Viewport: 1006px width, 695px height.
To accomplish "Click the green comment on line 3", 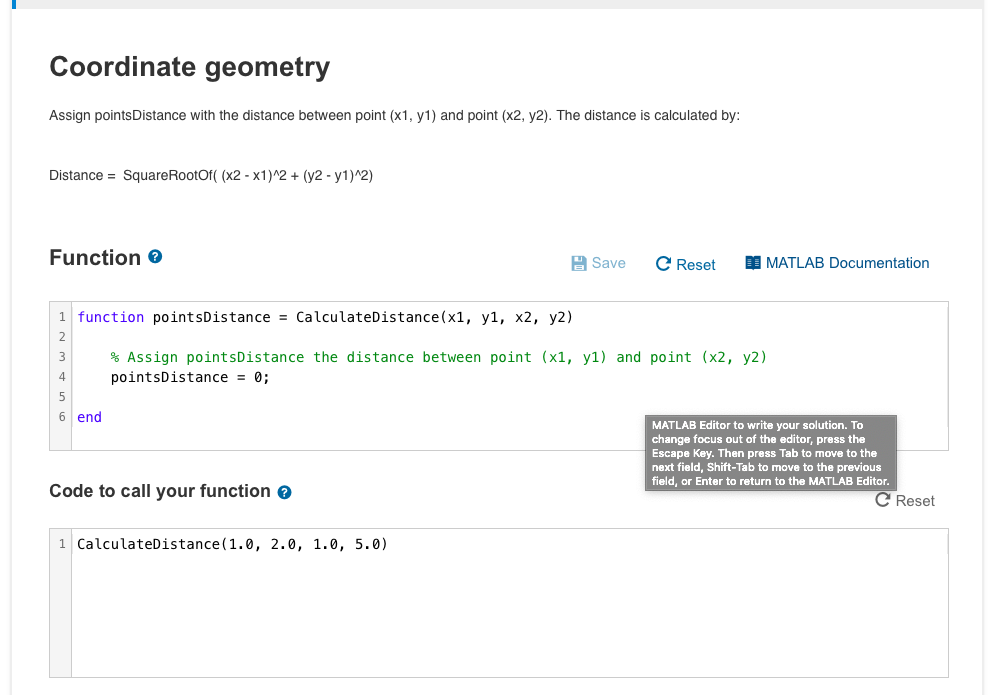I will tap(440, 357).
